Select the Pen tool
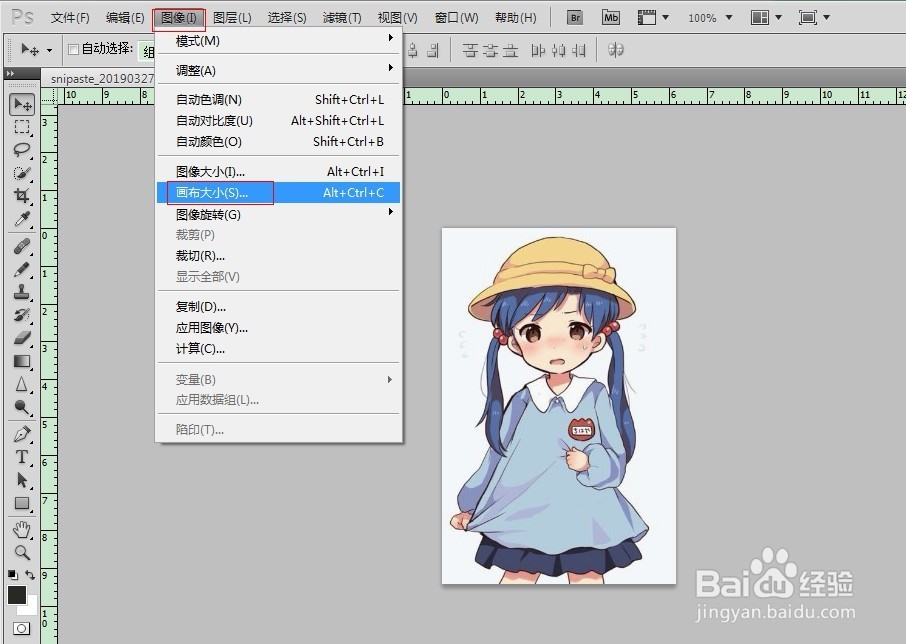The height and width of the screenshot is (644, 906). (x=22, y=434)
